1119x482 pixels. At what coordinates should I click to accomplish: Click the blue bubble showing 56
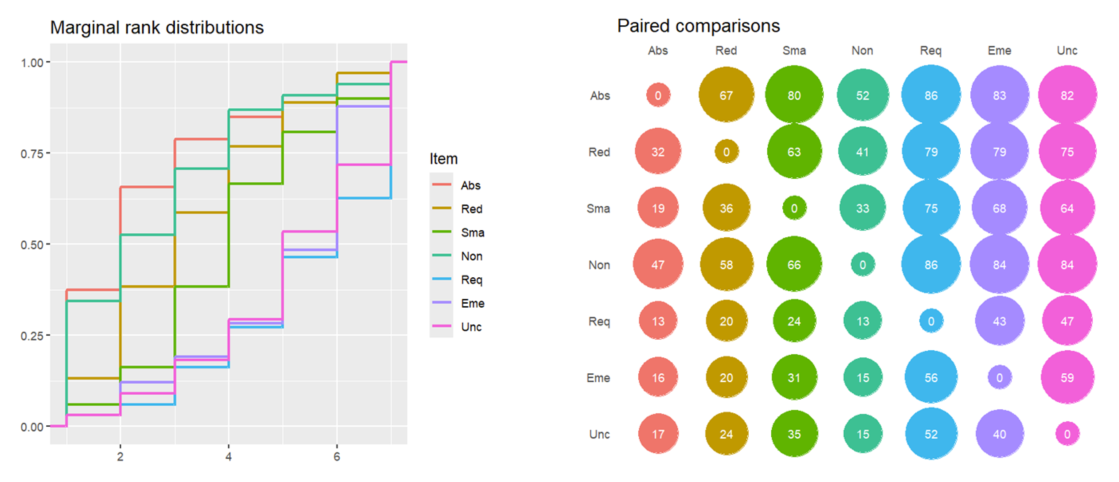[931, 378]
